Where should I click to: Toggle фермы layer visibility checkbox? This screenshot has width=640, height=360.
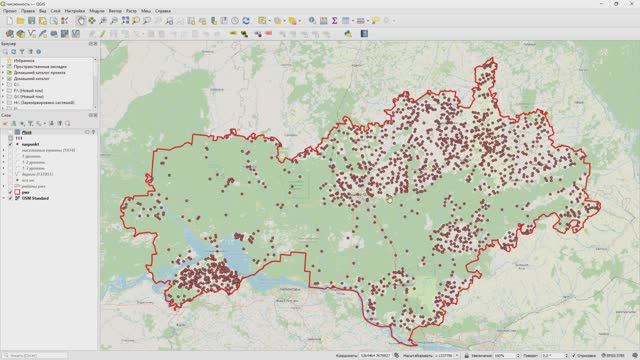coord(11,174)
